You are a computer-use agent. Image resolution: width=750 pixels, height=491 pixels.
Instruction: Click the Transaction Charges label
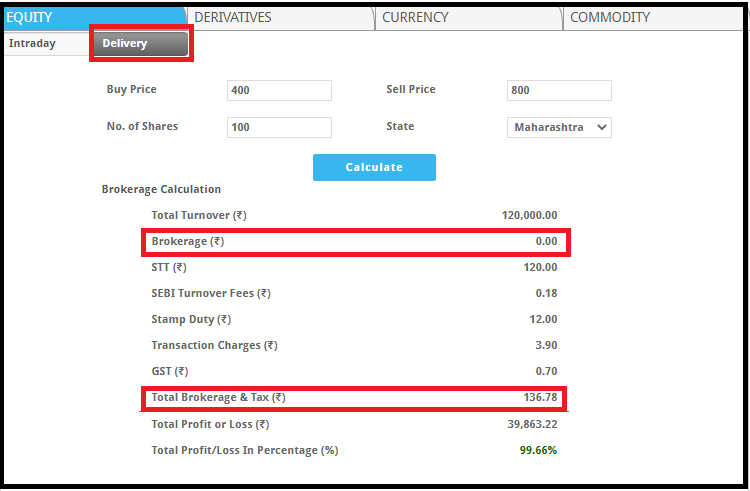coord(214,346)
